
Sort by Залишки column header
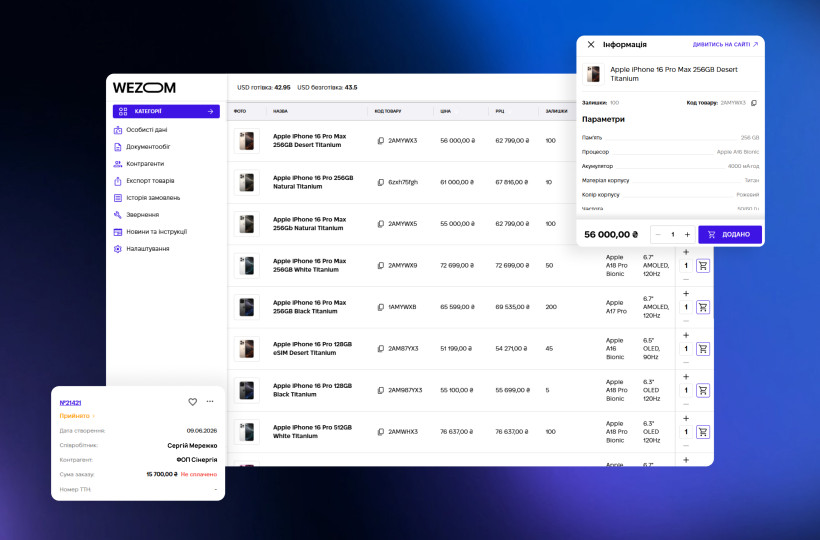point(556,111)
